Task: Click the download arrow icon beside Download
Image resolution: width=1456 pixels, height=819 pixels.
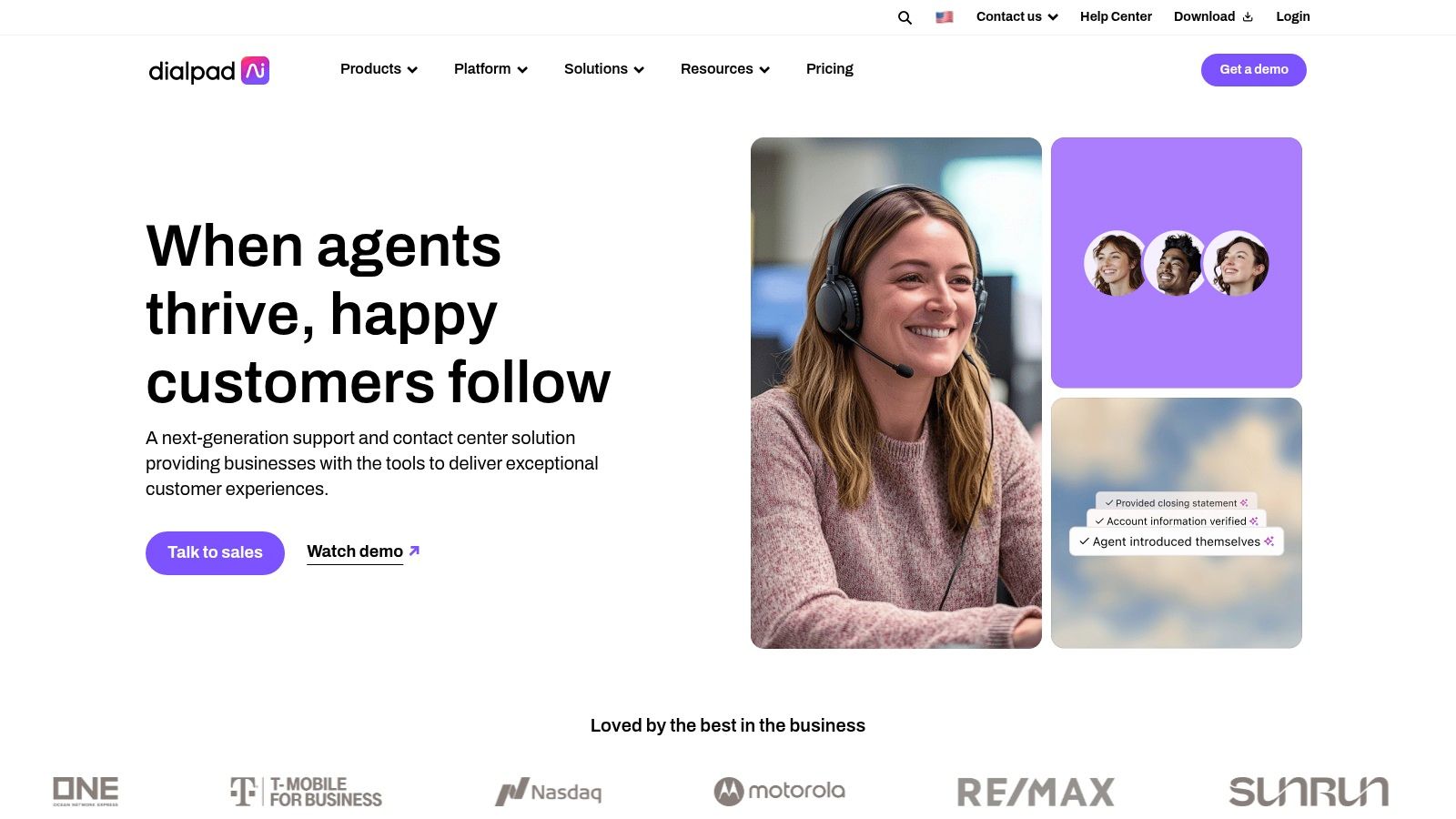Action: (x=1248, y=17)
